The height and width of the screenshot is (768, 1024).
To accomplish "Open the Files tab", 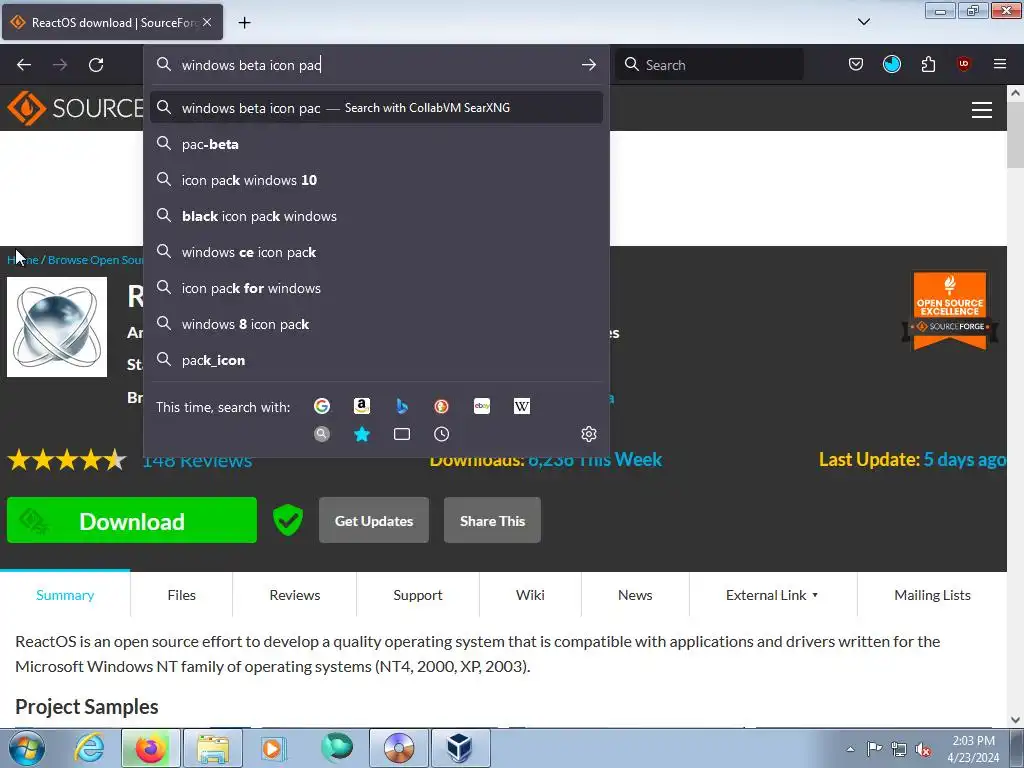I will pyautogui.click(x=182, y=595).
